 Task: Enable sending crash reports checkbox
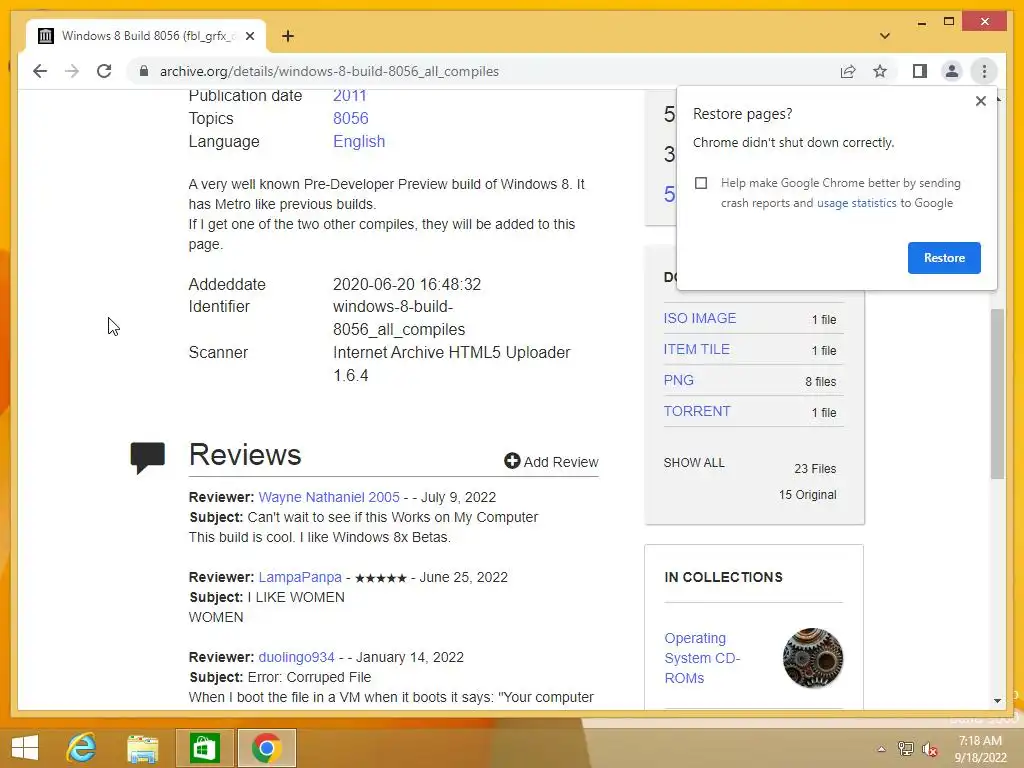[x=701, y=183]
